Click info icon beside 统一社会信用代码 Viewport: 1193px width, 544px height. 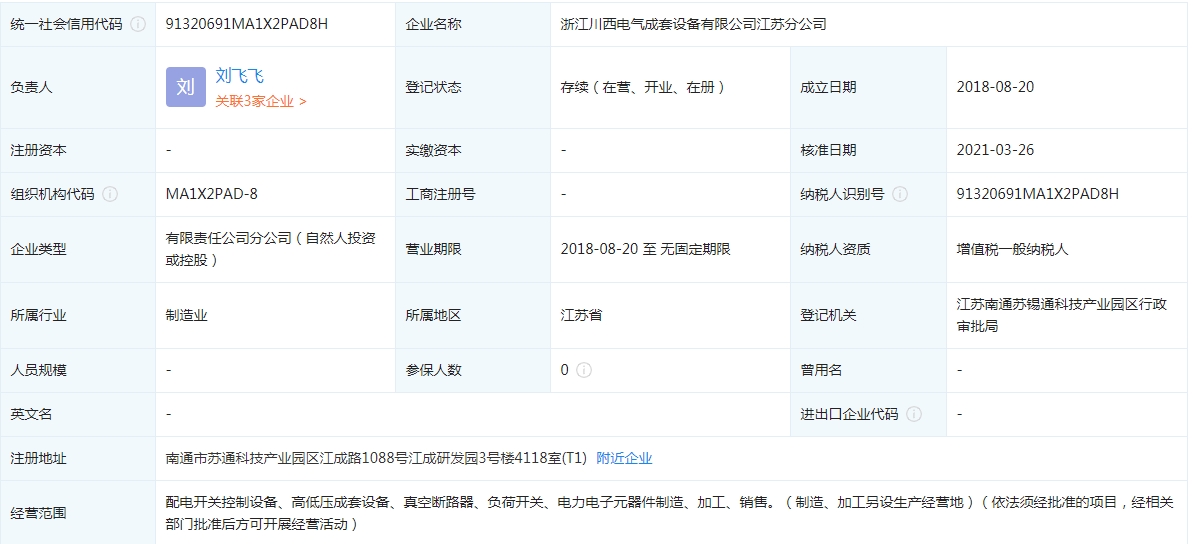tap(138, 24)
